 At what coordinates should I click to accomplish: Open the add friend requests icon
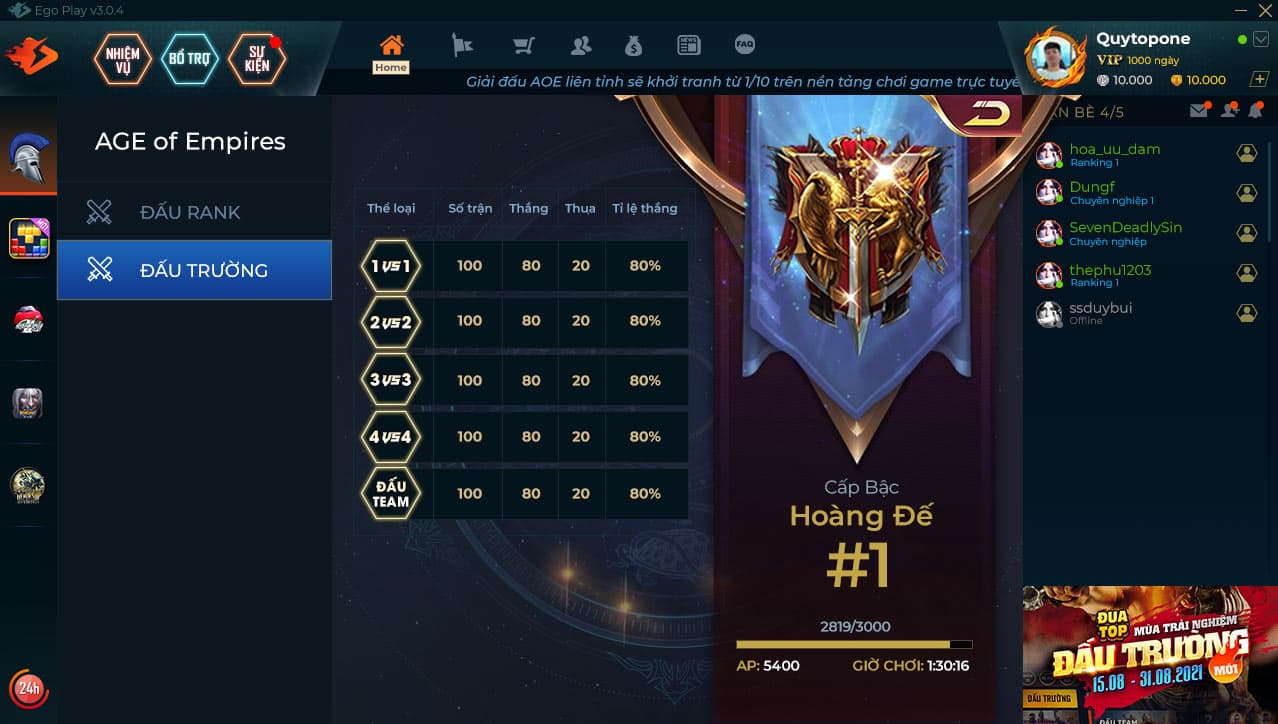1229,111
